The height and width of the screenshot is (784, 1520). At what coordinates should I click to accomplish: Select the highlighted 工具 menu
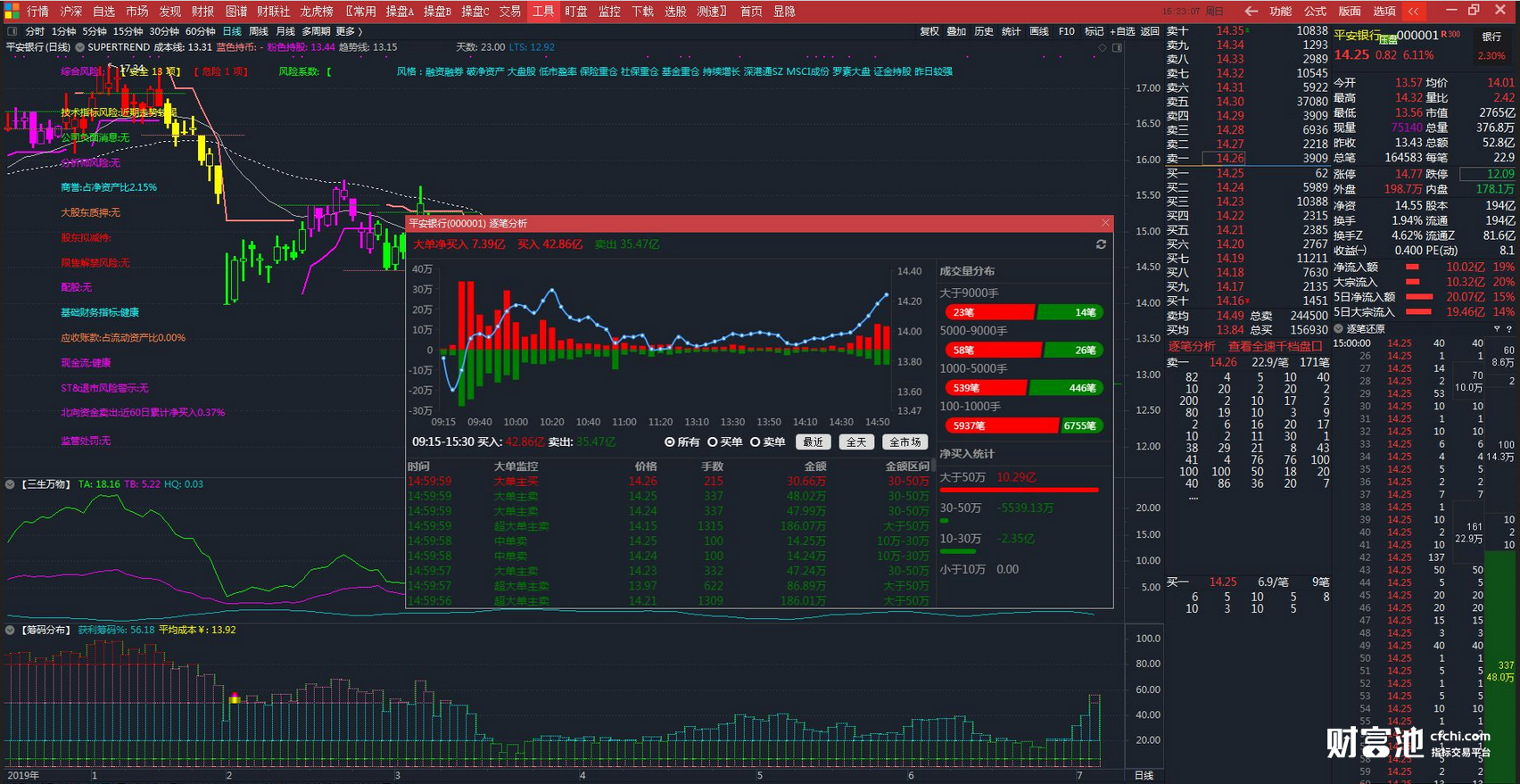(x=543, y=12)
